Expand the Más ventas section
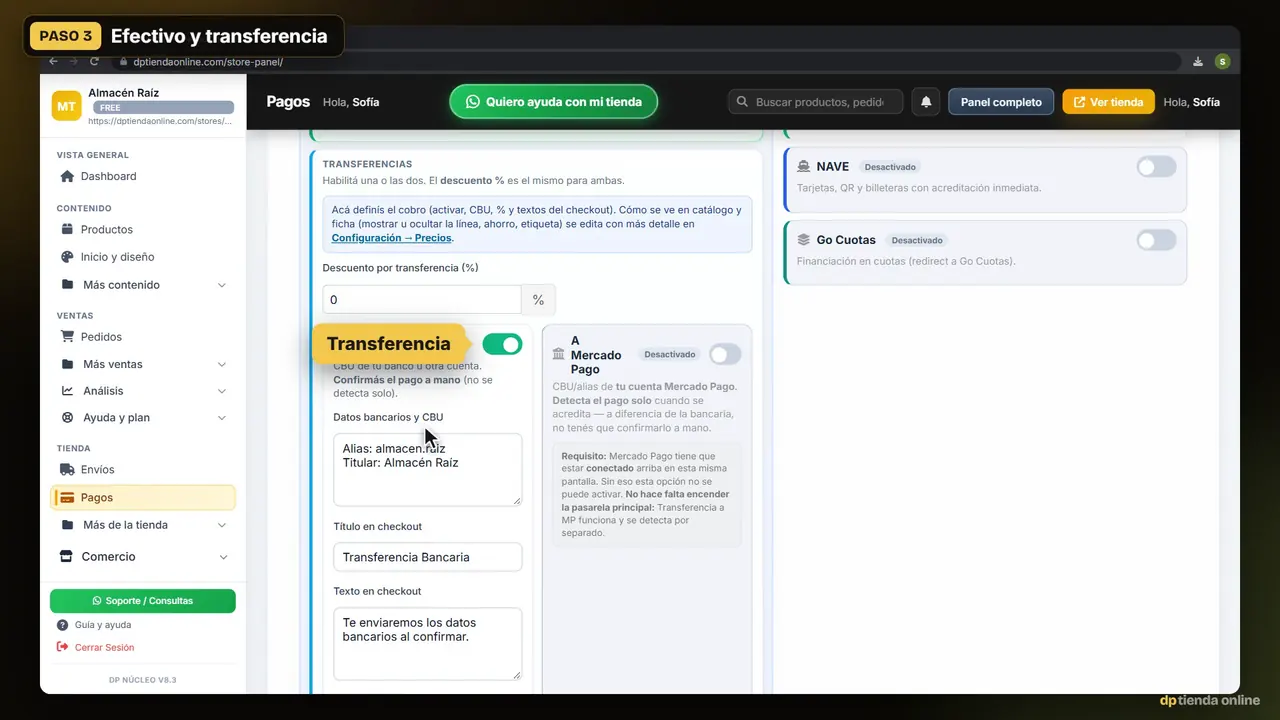1280x720 pixels. (x=143, y=364)
